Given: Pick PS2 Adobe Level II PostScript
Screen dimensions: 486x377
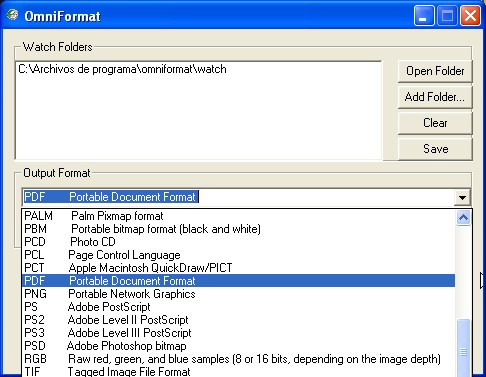Looking at the screenshot, I should [238, 320].
